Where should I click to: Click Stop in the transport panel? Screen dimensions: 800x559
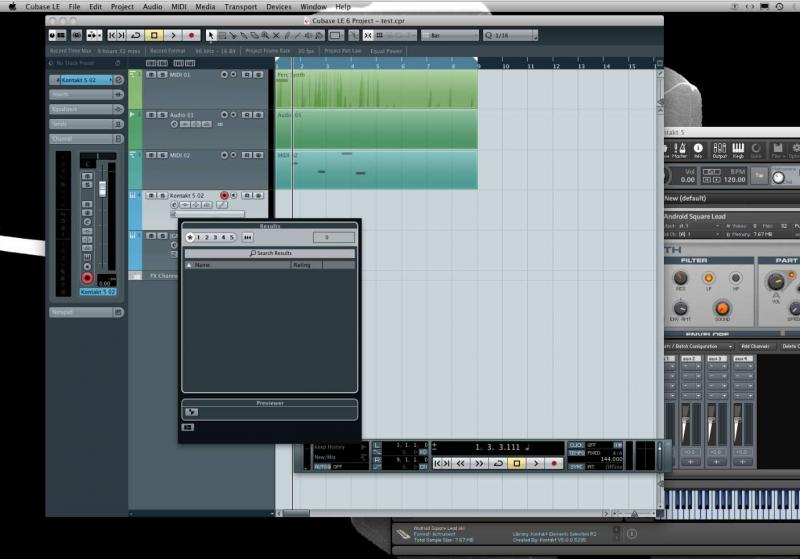click(517, 463)
